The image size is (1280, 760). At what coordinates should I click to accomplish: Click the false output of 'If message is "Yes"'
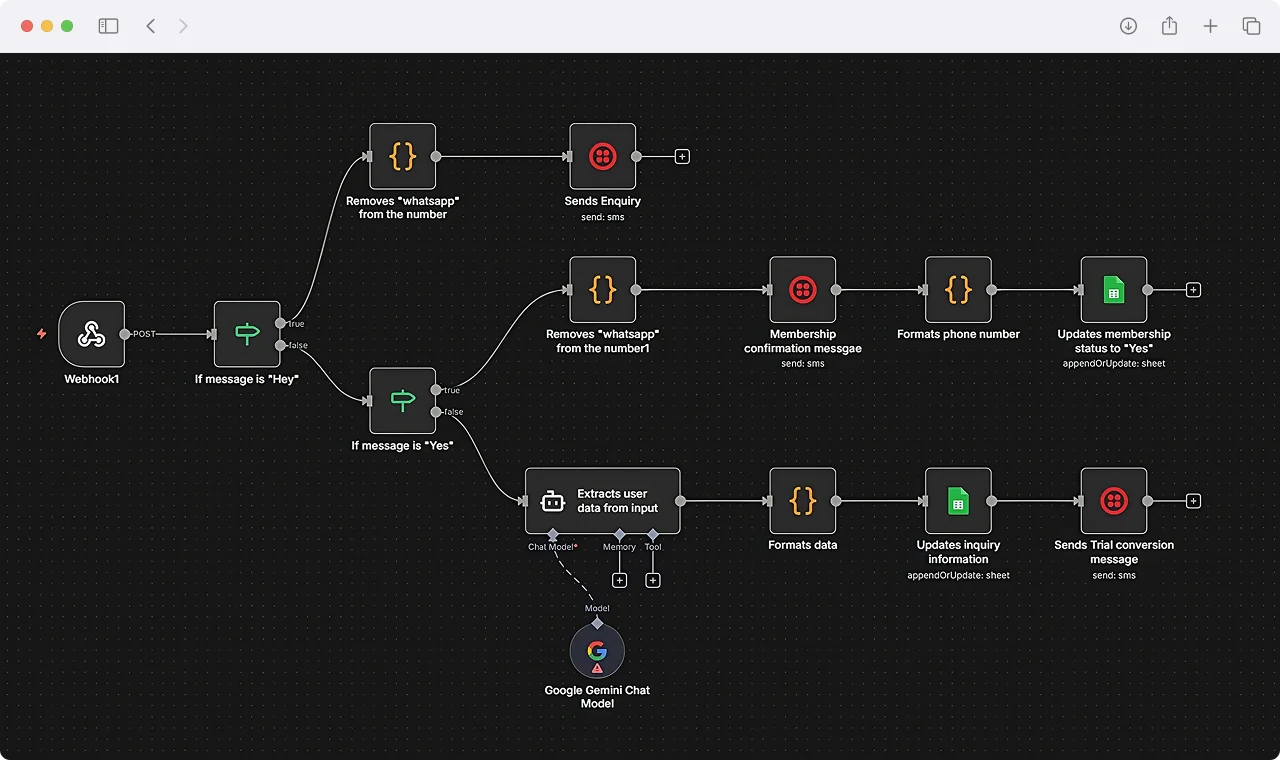436,411
